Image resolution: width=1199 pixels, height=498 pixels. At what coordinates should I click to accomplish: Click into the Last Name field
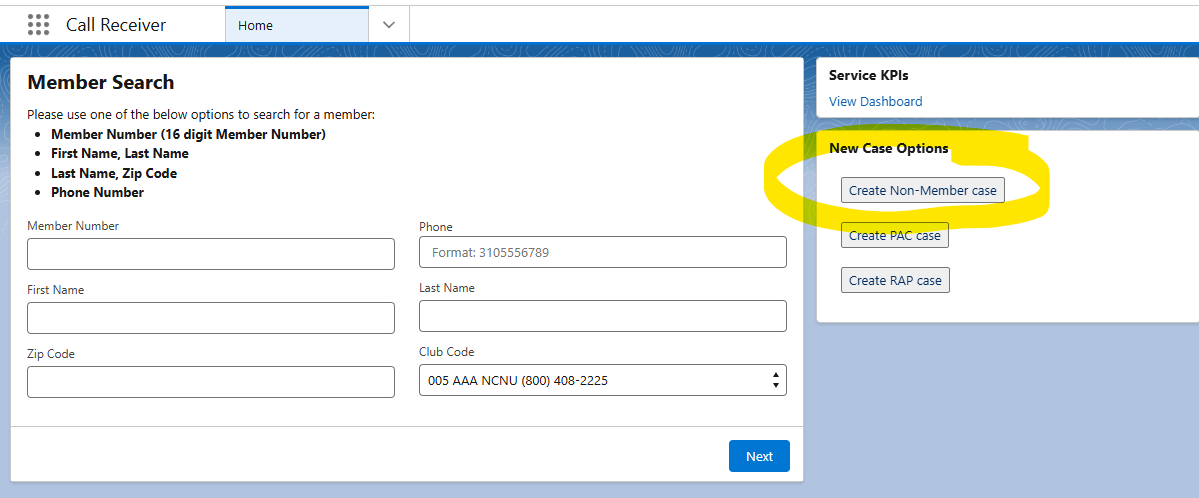[602, 316]
